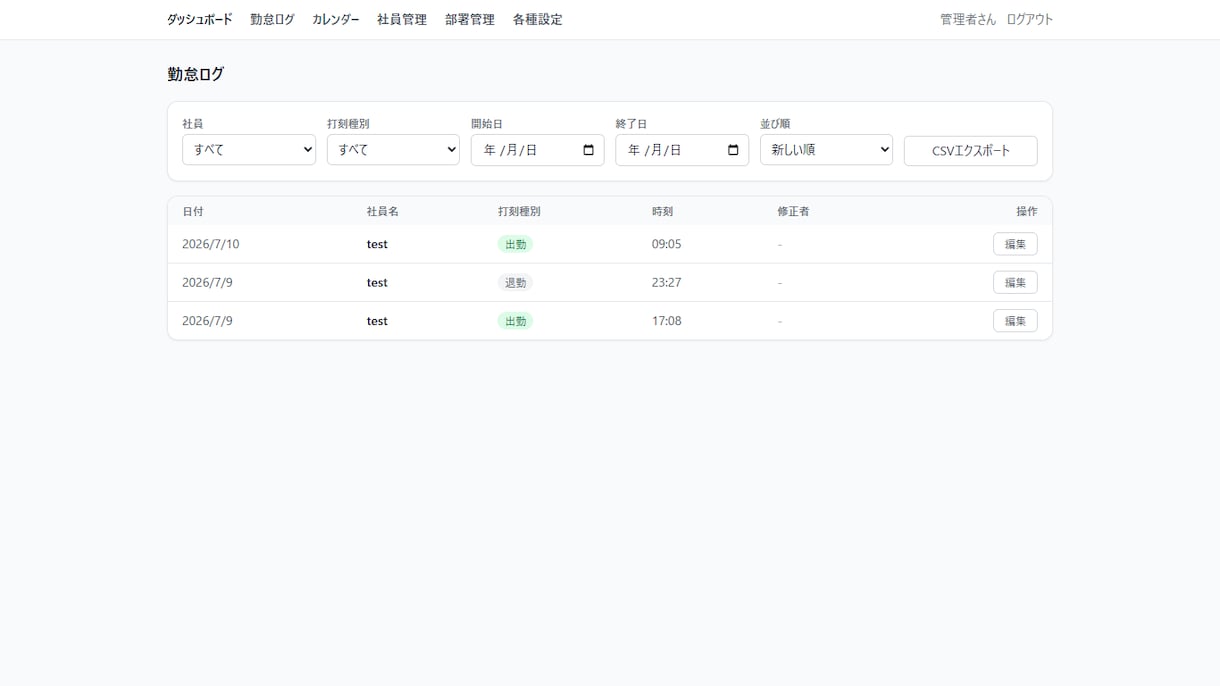Expand the 社員 filter dropdown
Screen dimensions: 1220x686
249,150
